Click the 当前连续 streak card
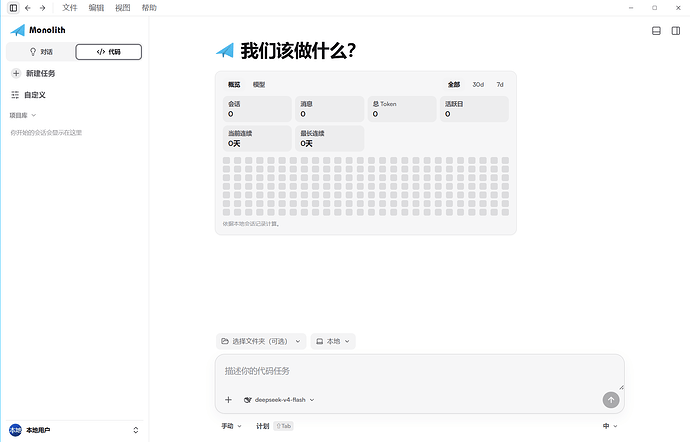This screenshot has width=690, height=442. tap(257, 139)
